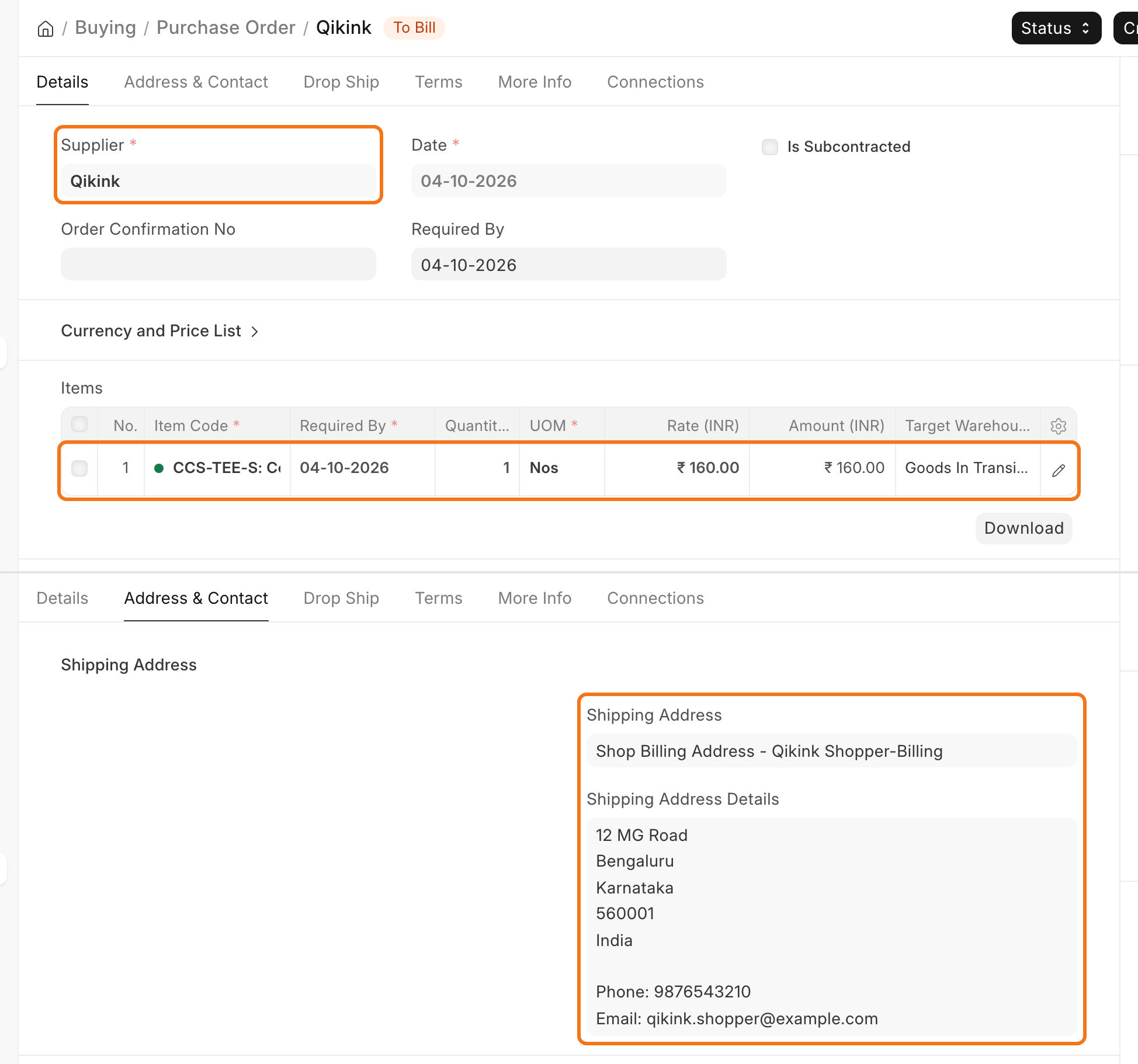Click the Order Confirmation No input
The width and height of the screenshot is (1138, 1064).
coord(218,264)
